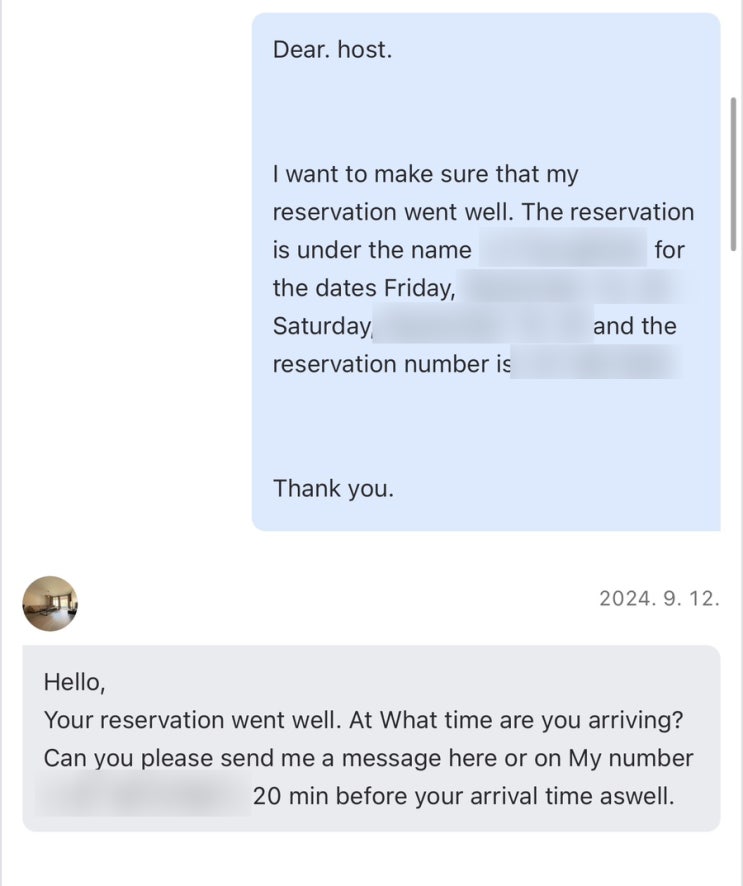Click the blurred date following 'Saturday'
This screenshot has width=743, height=886.
pos(483,325)
